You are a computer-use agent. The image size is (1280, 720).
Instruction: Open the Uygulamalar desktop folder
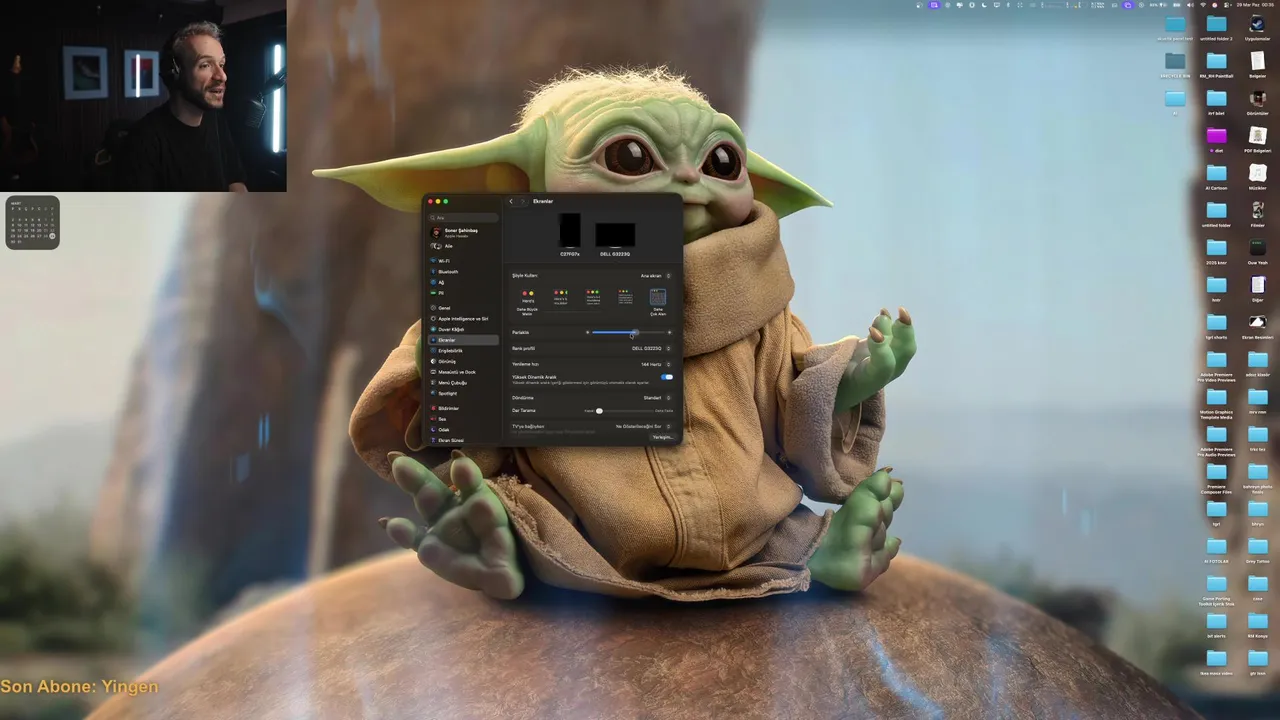[x=1258, y=27]
